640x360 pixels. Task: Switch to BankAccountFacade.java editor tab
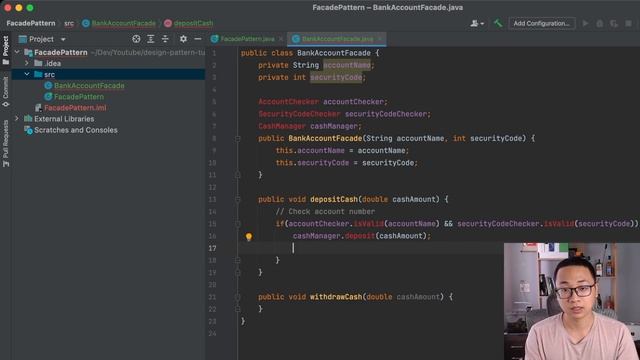tap(337, 39)
